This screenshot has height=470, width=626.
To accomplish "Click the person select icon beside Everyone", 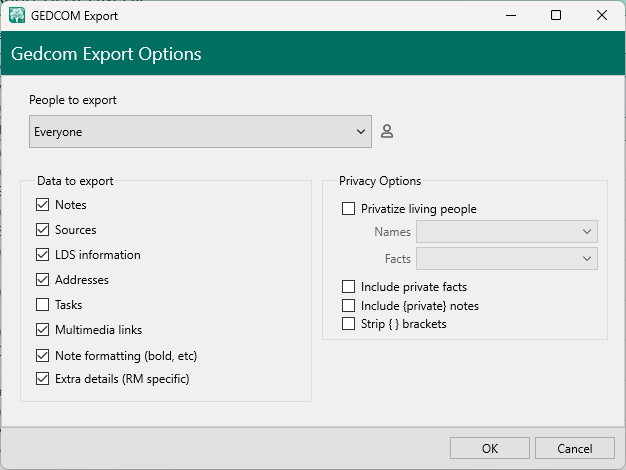I will point(387,131).
